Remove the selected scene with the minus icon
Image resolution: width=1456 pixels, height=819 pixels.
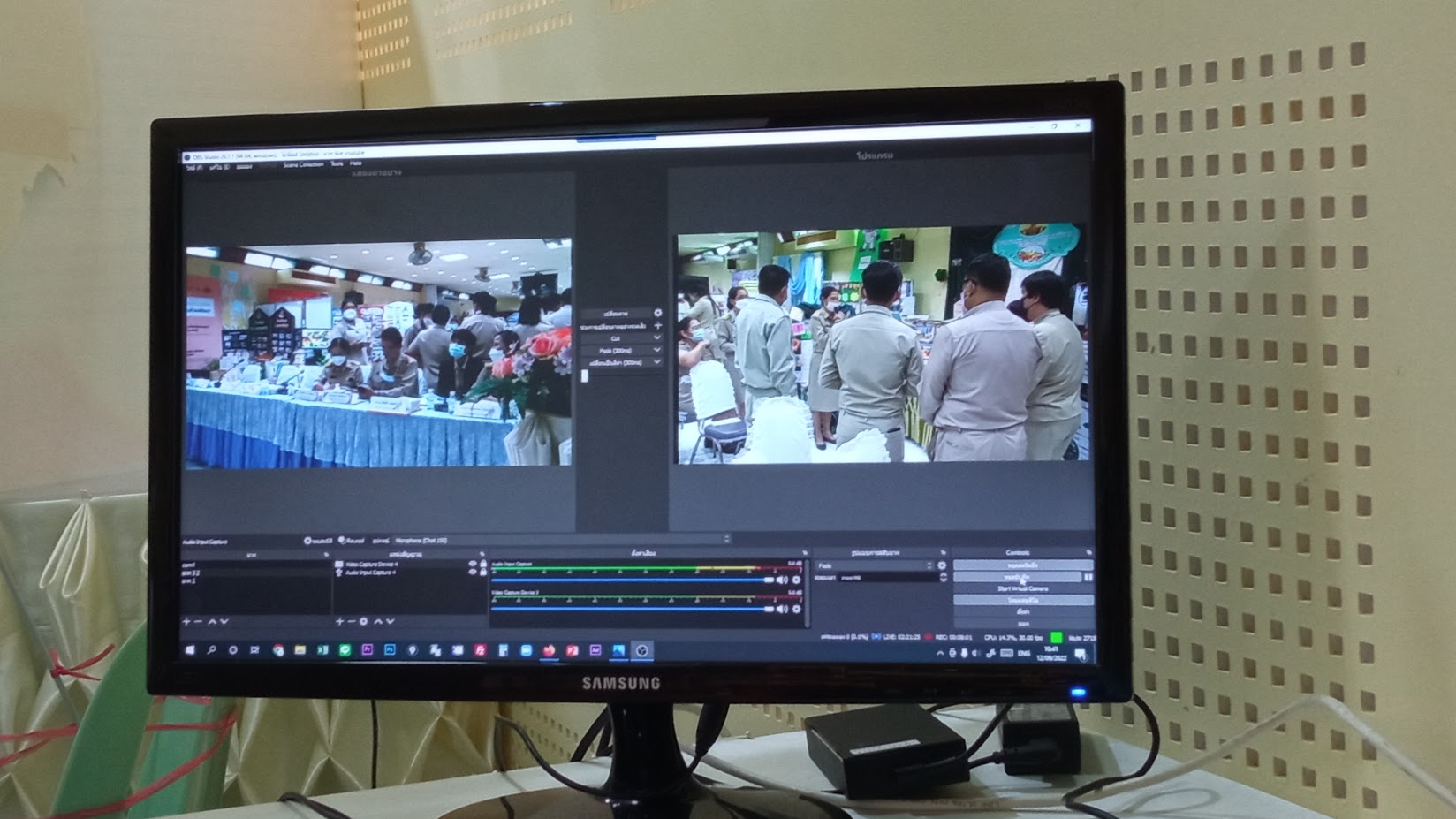[199, 622]
